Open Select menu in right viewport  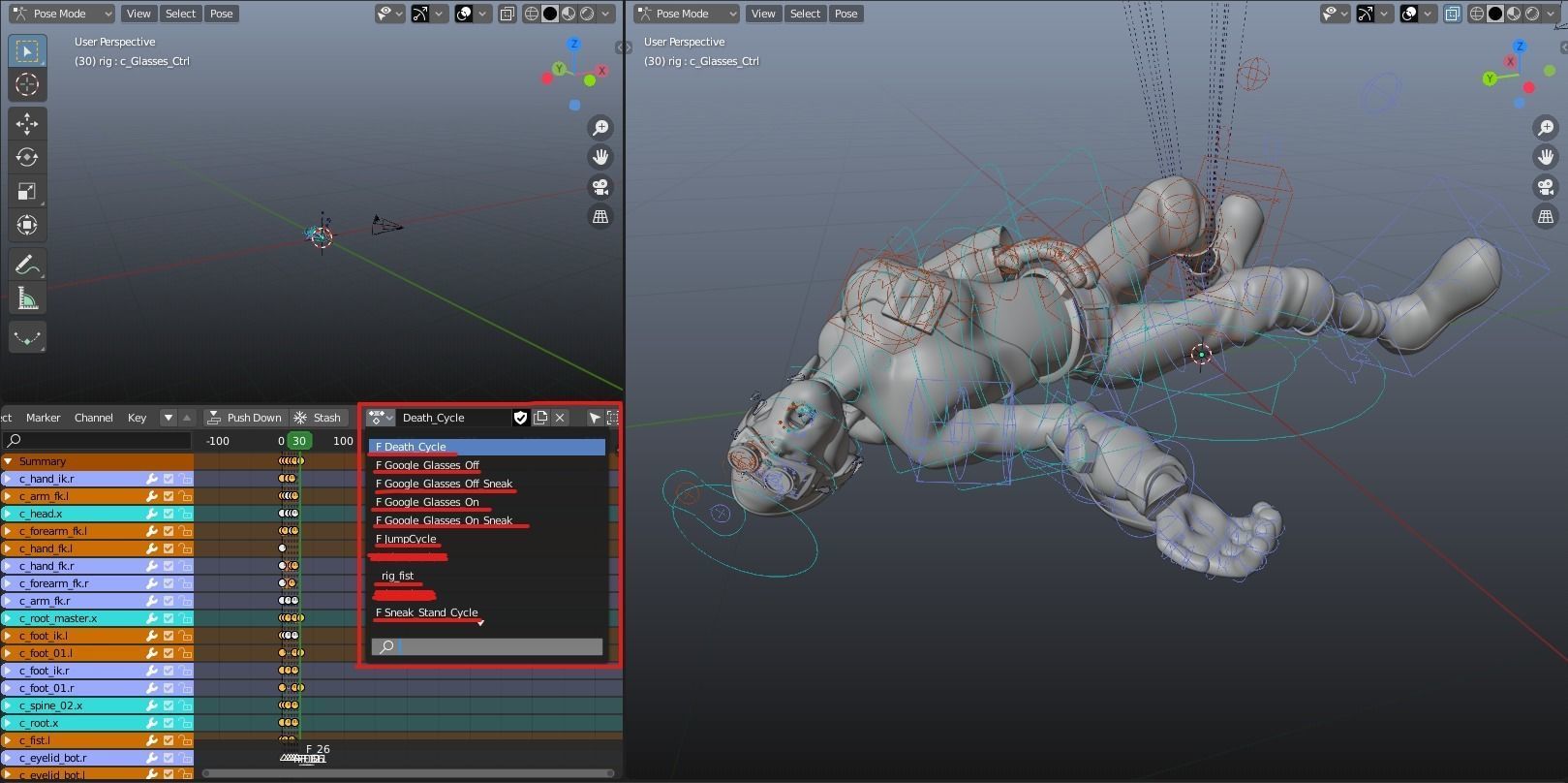(805, 14)
